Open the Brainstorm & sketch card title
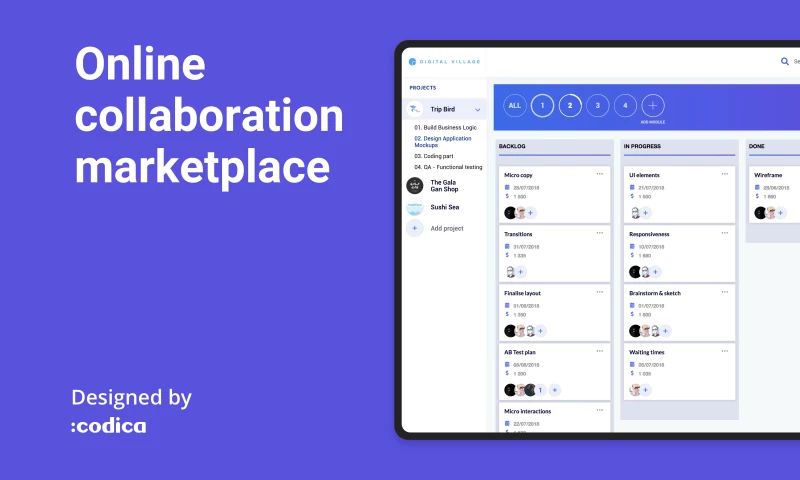 [x=655, y=293]
